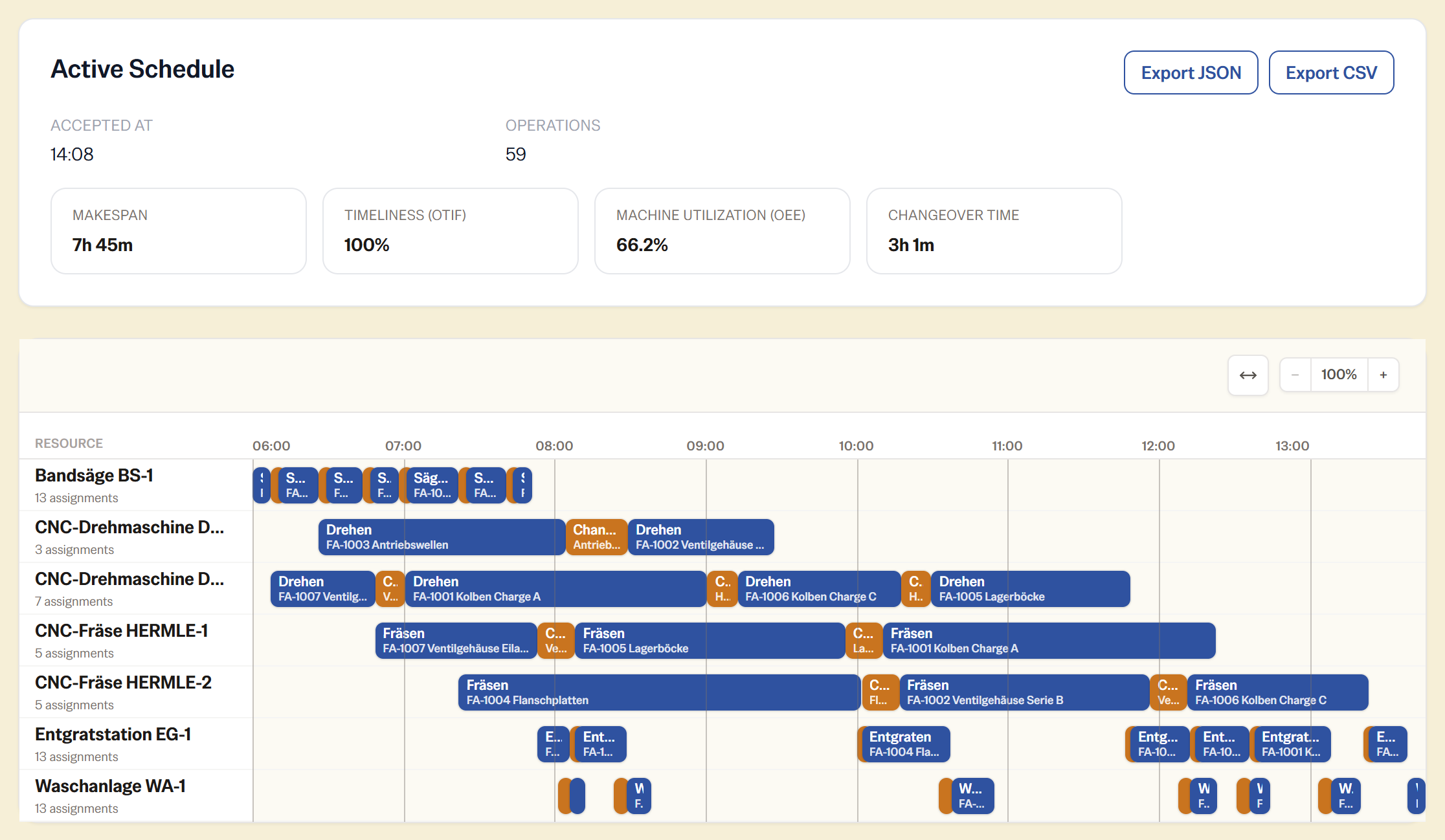Viewport: 1445px width, 840px height.
Task: Export schedule as JSON
Action: 1191,72
